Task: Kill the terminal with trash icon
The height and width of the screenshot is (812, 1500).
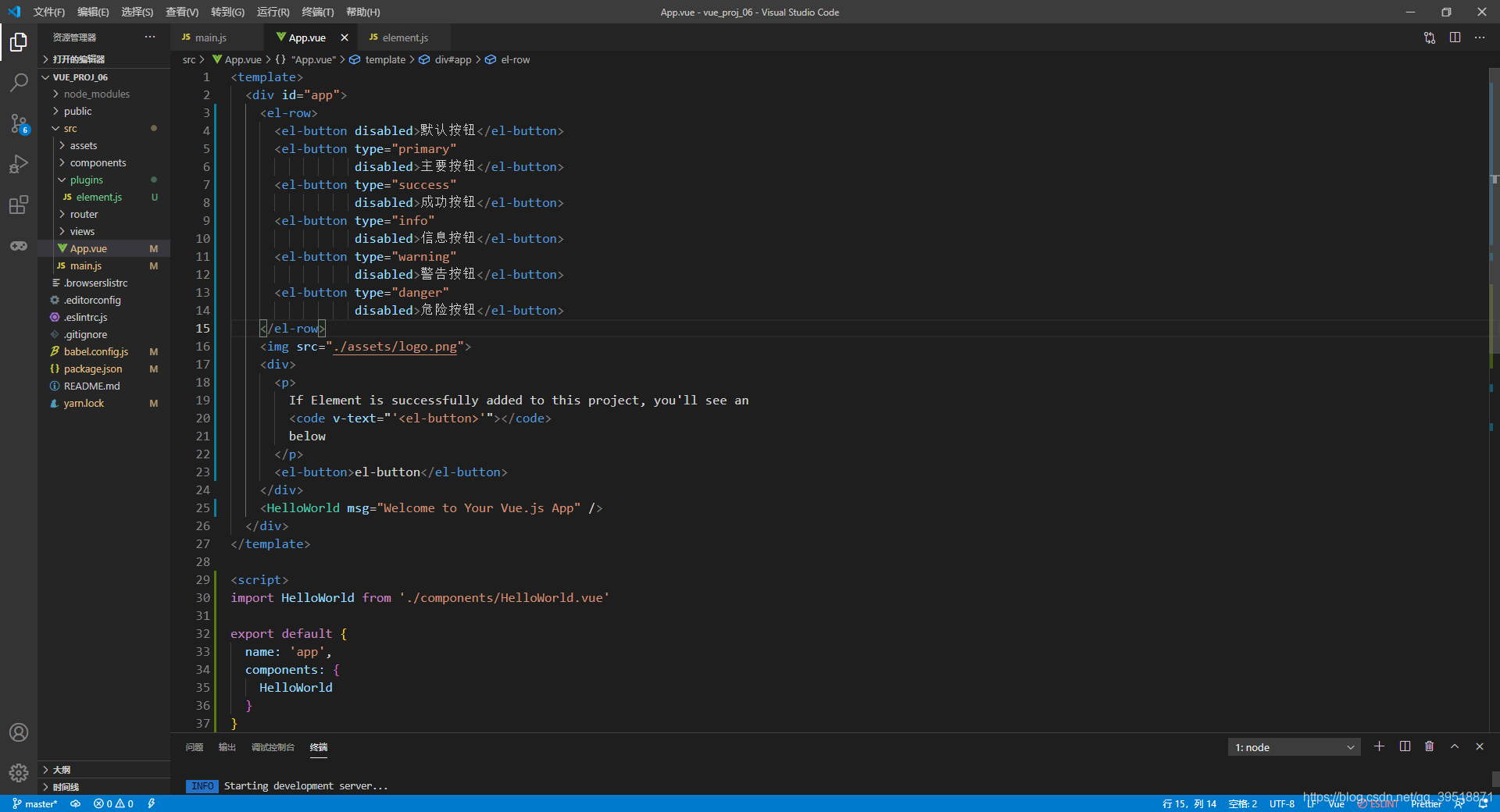Action: (x=1430, y=746)
